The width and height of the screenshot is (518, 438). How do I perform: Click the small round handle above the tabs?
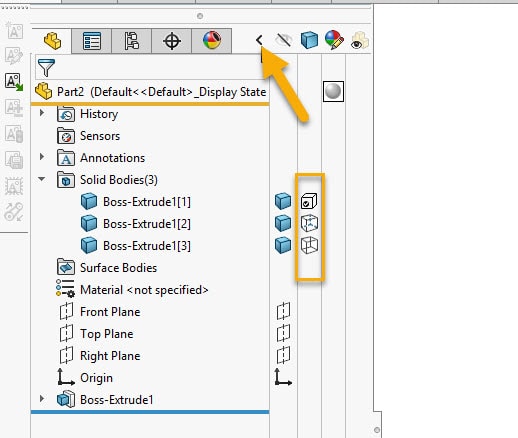tap(200, 16)
